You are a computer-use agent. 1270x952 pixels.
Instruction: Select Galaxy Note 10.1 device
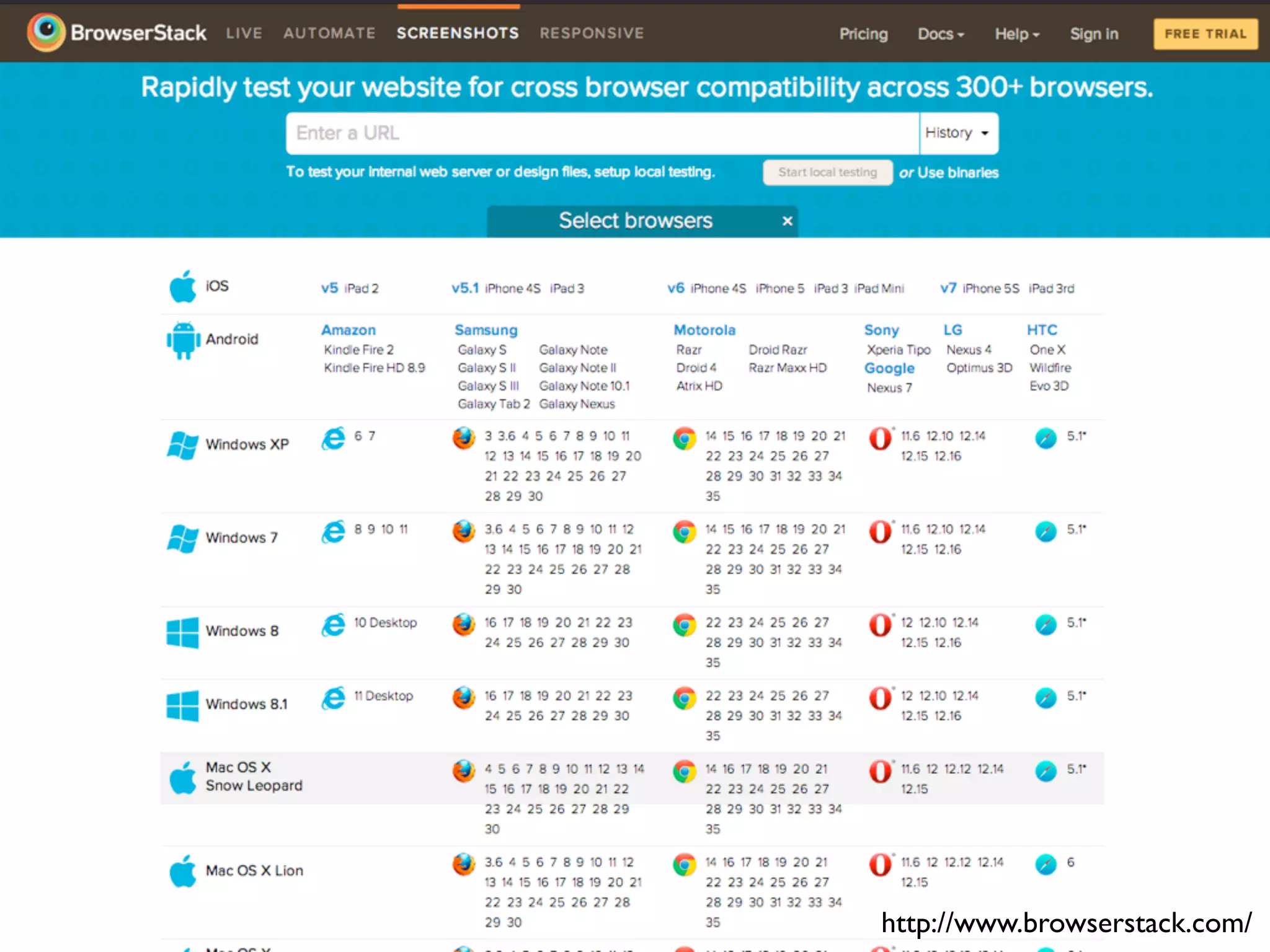(x=584, y=386)
